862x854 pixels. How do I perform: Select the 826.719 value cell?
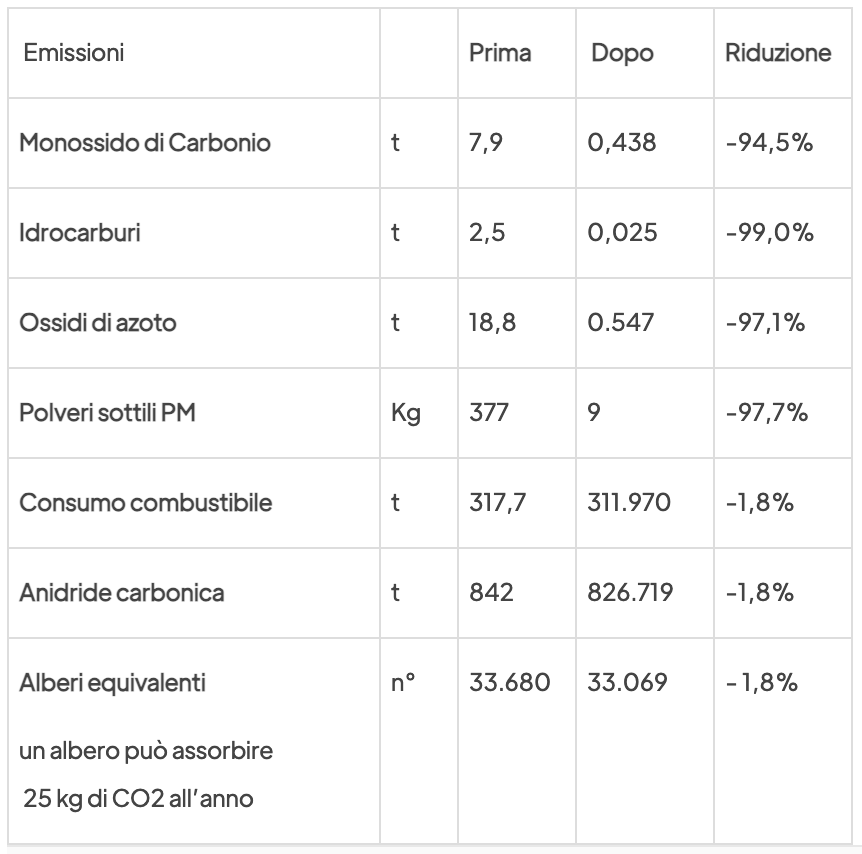tap(630, 593)
